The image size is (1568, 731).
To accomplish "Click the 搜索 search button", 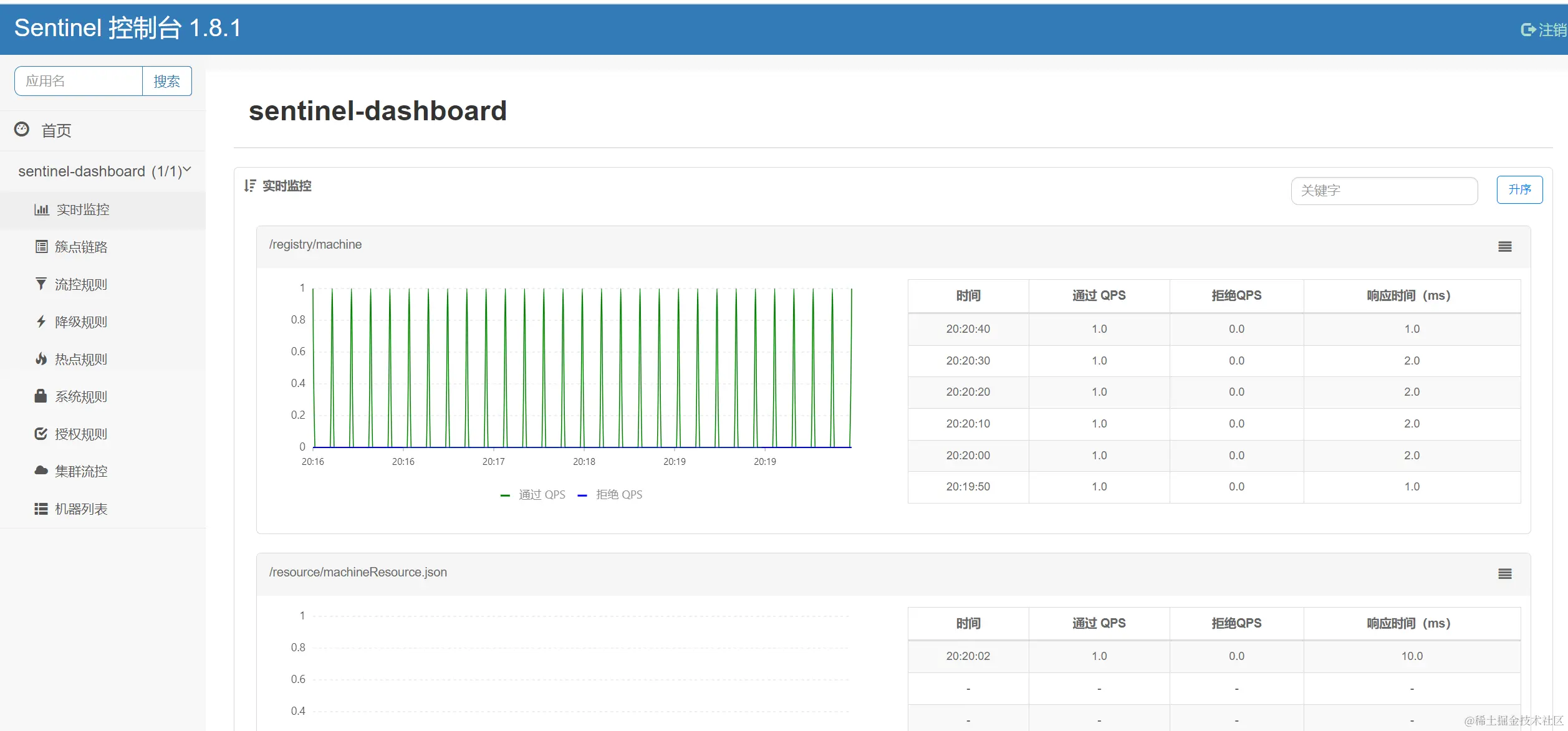I will point(166,80).
